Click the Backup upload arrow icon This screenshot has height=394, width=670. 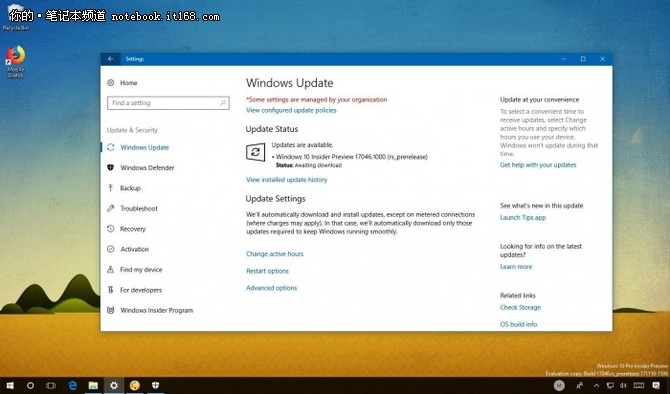(111, 188)
